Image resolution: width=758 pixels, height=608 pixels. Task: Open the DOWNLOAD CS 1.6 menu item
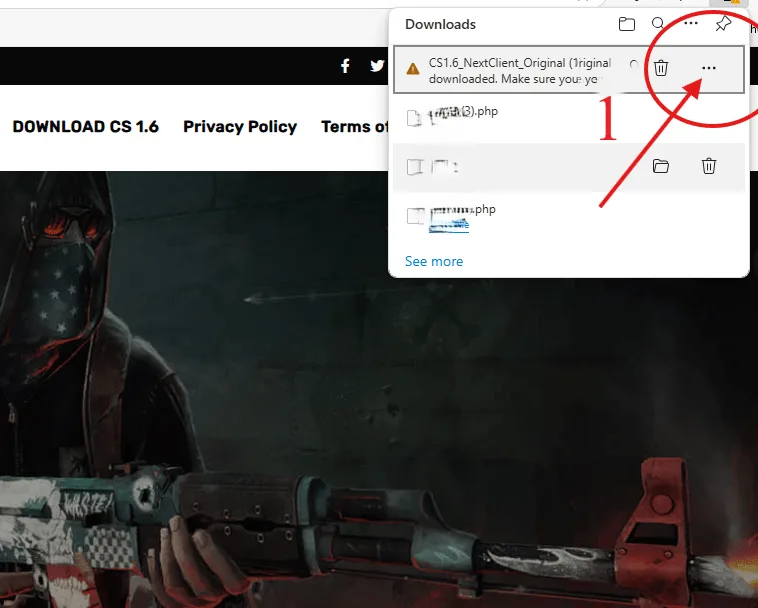[x=86, y=127]
